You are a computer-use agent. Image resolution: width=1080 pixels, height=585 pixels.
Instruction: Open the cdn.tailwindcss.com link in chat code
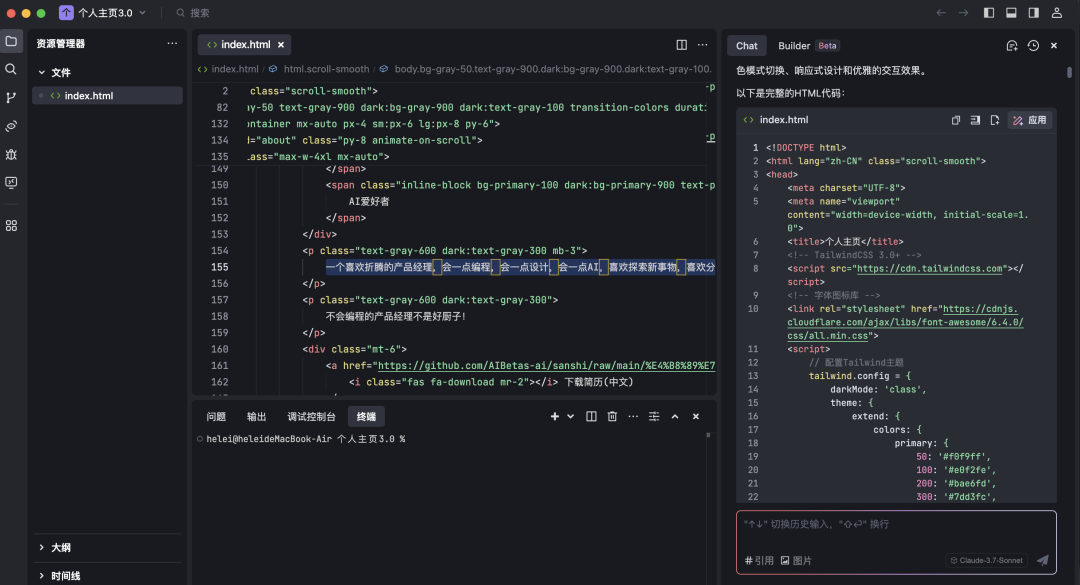click(929, 269)
